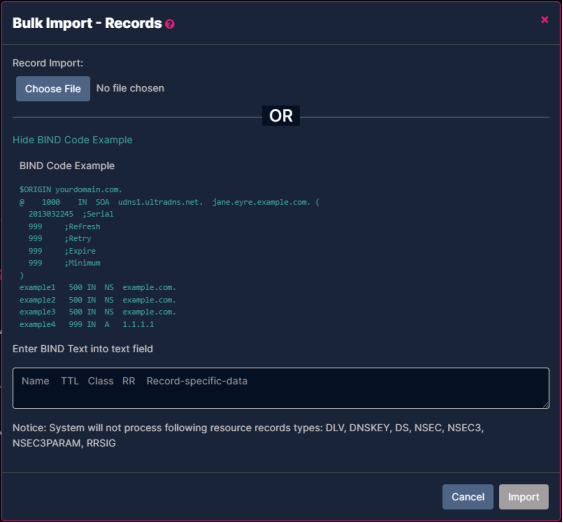
Task: Click the resize handle of the text area
Action: click(x=546, y=405)
